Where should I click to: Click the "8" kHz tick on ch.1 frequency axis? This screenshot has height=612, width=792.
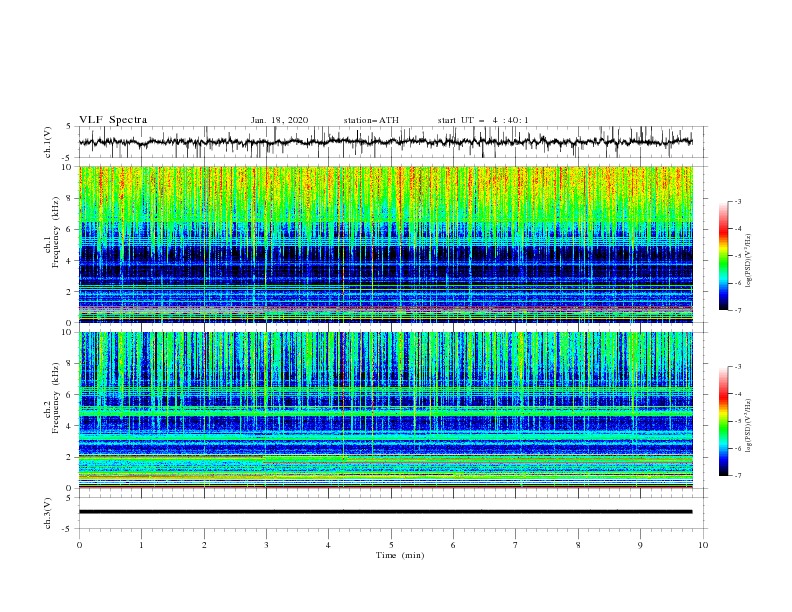(x=71, y=198)
